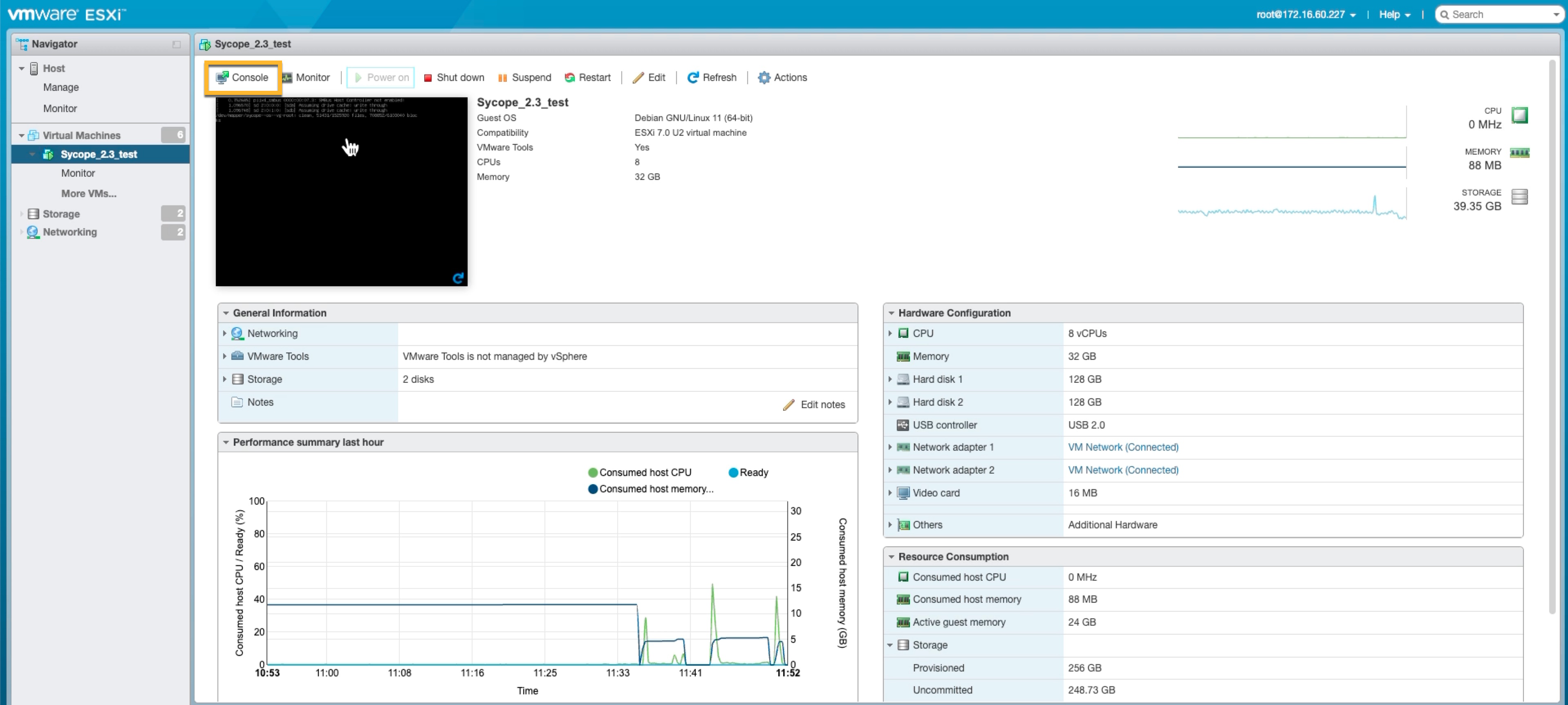This screenshot has height=705, width=1568.
Task: Open VM Network link for adapter 2
Action: point(1123,470)
